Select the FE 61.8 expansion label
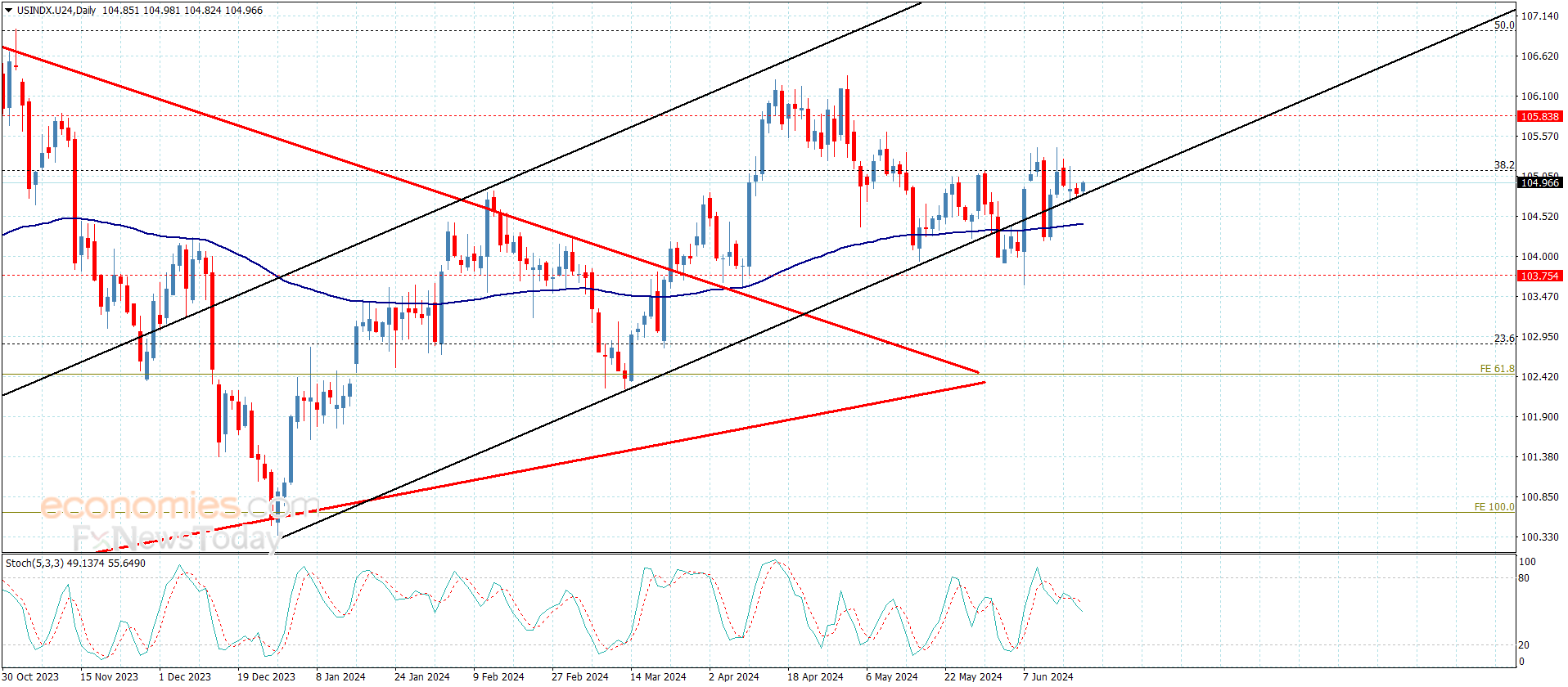 pyautogui.click(x=1497, y=369)
